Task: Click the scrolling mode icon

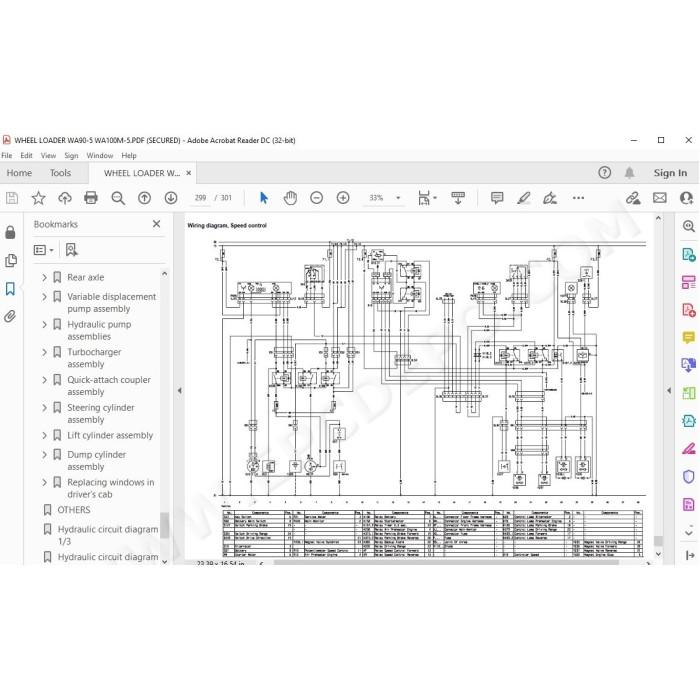Action: click(458, 198)
